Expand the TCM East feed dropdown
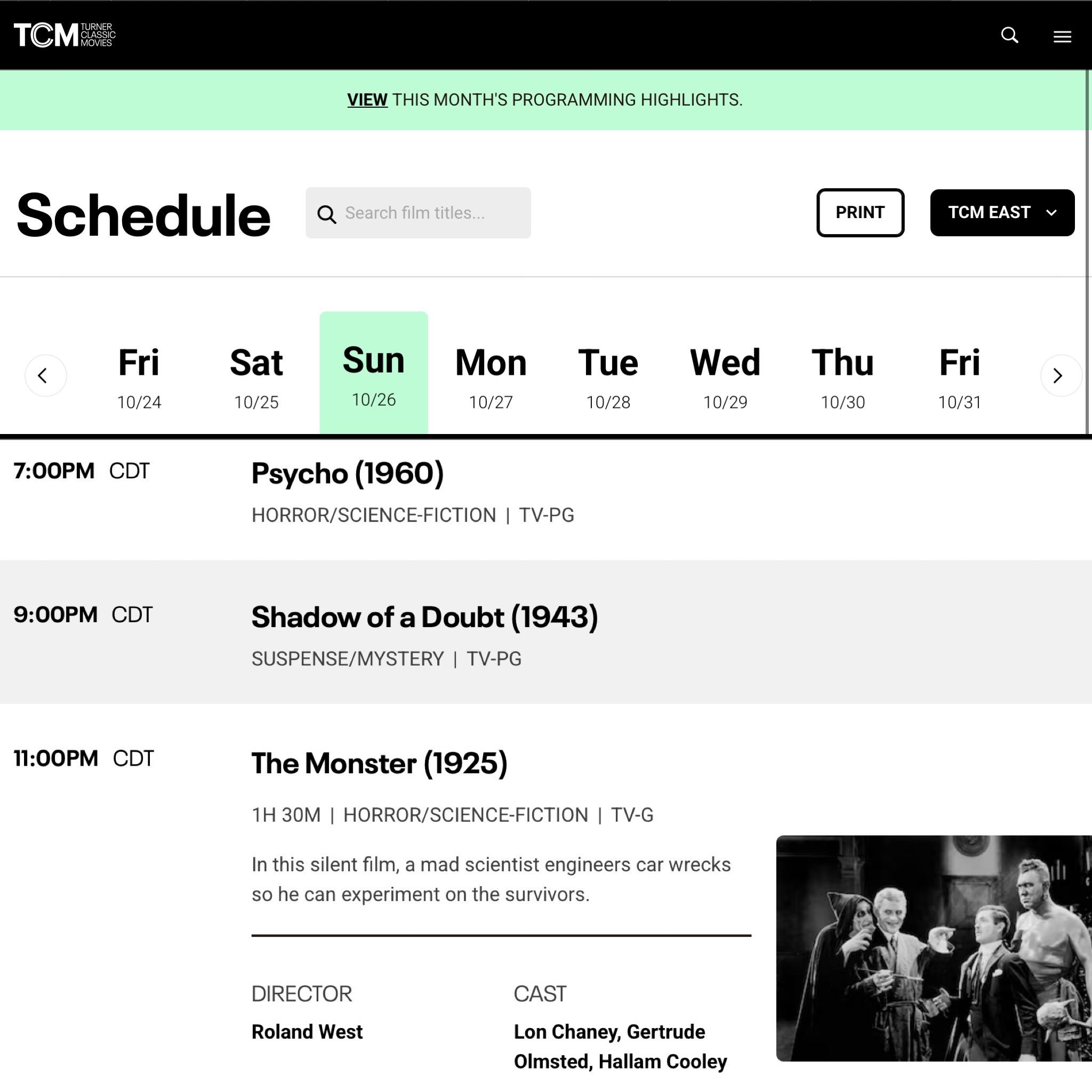 (x=1001, y=213)
